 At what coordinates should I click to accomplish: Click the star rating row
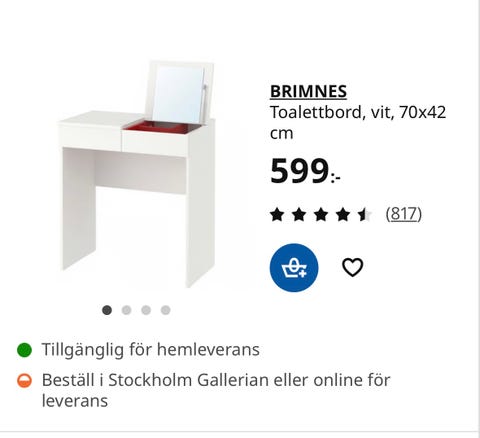321,214
